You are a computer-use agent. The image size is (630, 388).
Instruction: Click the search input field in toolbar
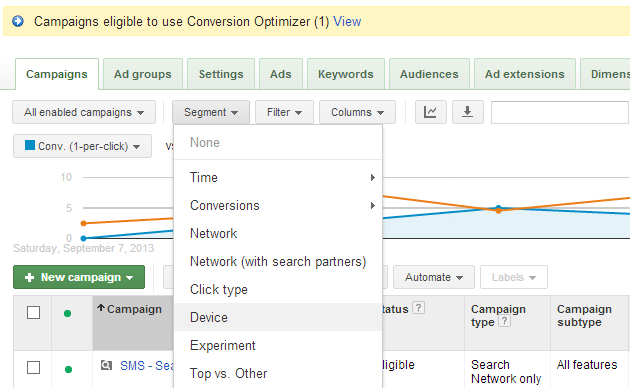(x=560, y=112)
